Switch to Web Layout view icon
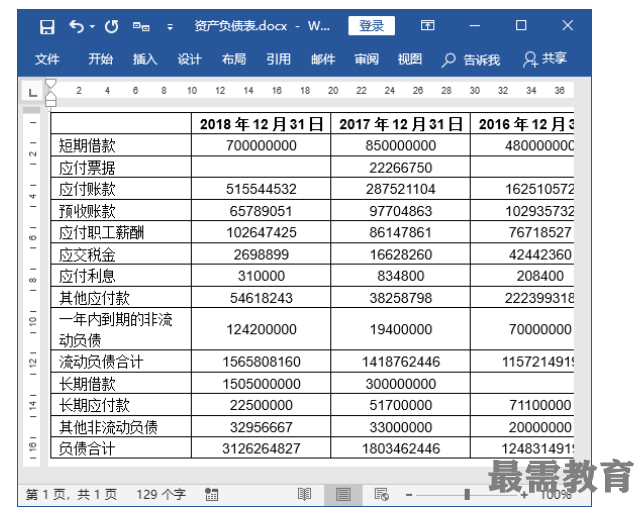The width and height of the screenshot is (640, 516). pos(381,495)
